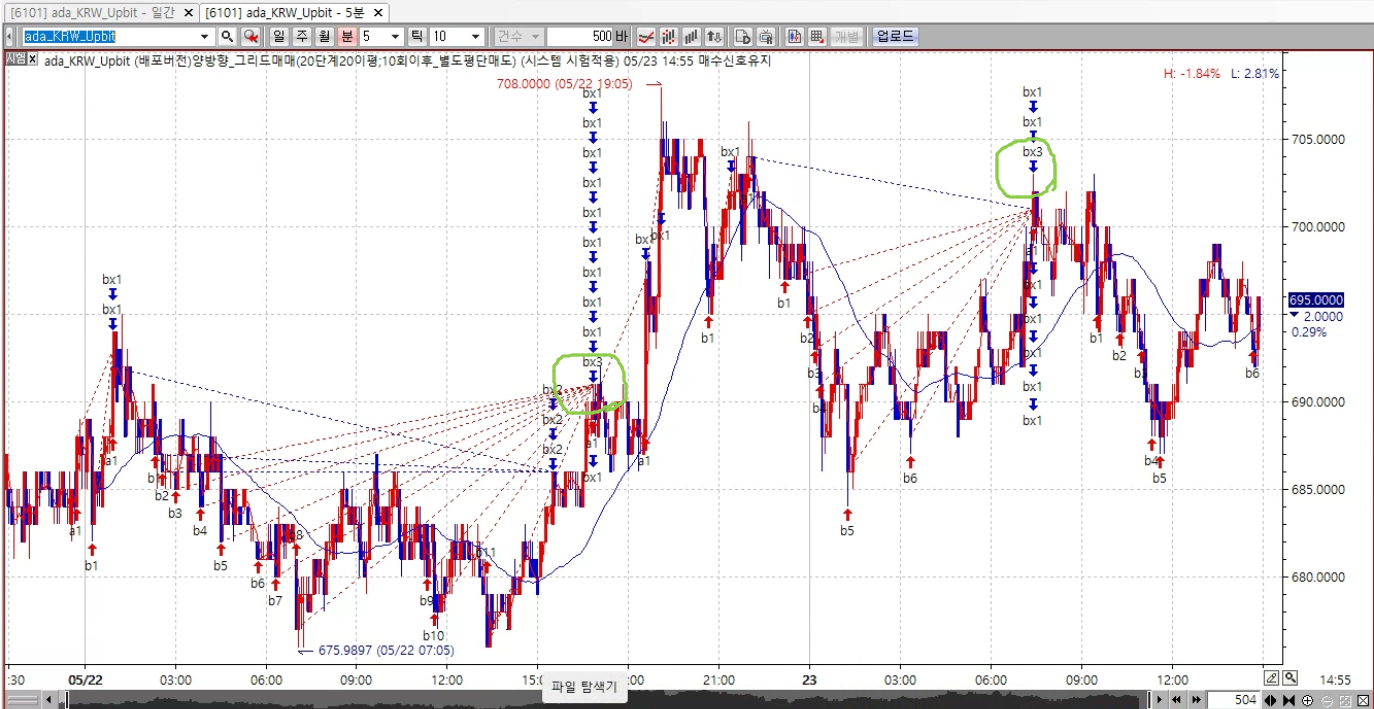Click the 주 (weekly) period button

[300, 36]
